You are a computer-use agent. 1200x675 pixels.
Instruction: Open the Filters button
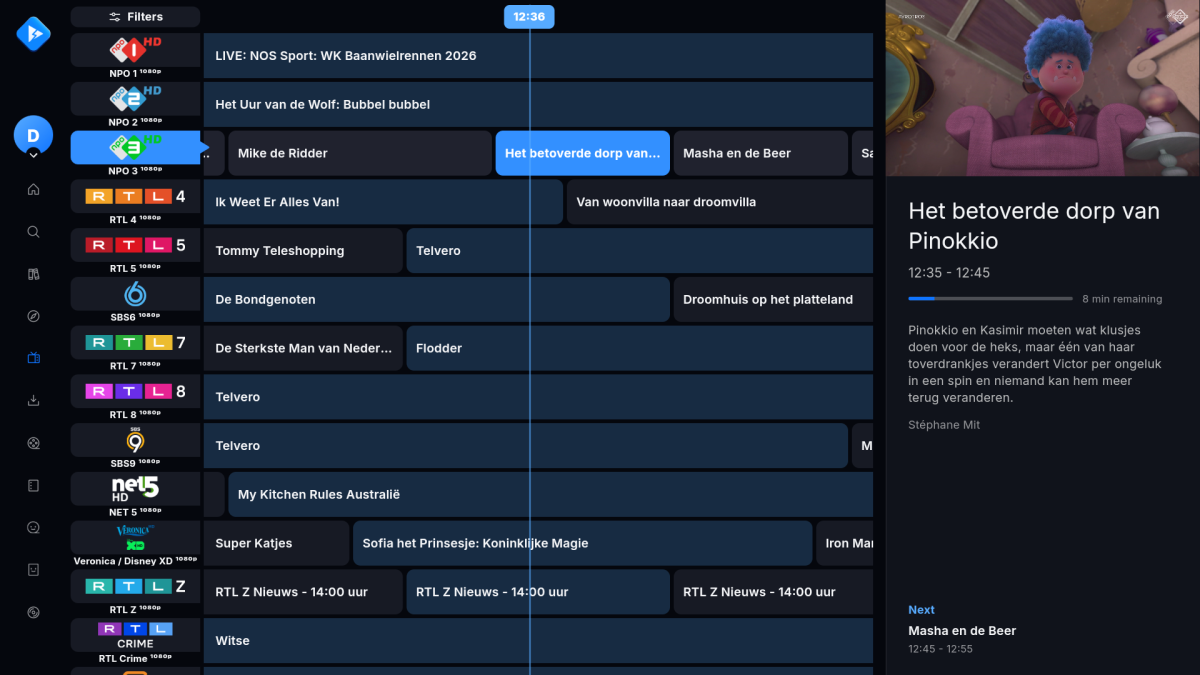click(135, 17)
